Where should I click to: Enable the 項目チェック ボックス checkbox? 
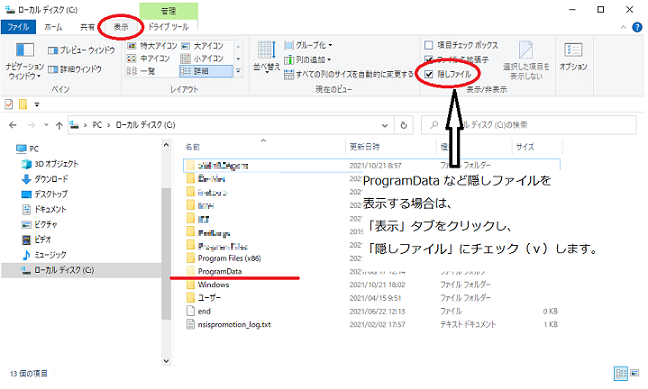(429, 45)
